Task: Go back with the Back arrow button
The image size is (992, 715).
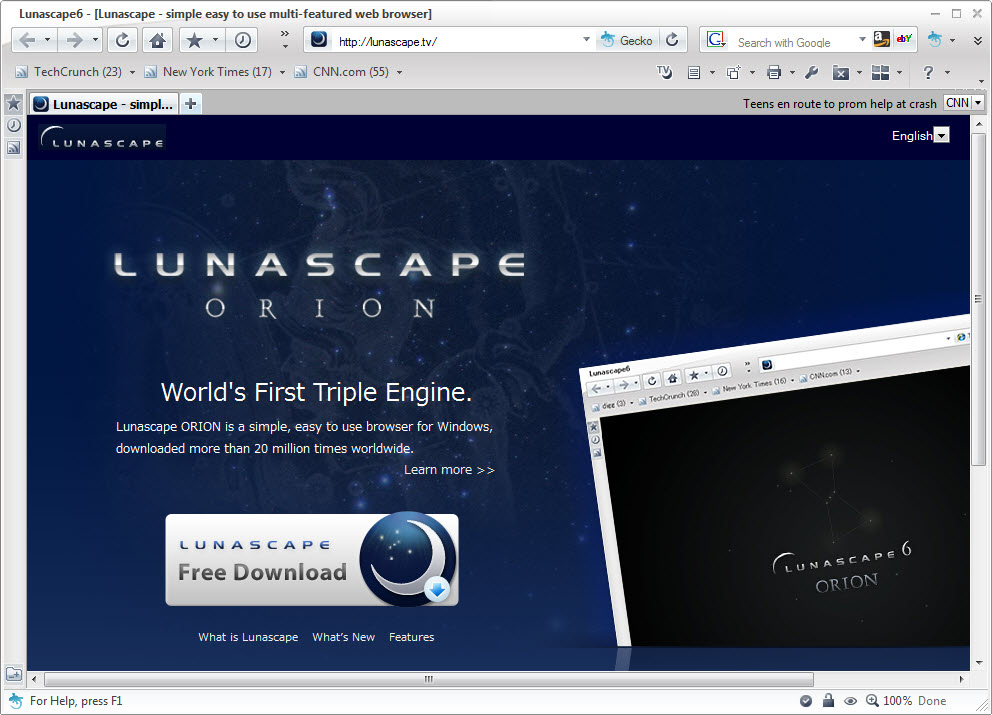Action: (x=27, y=40)
